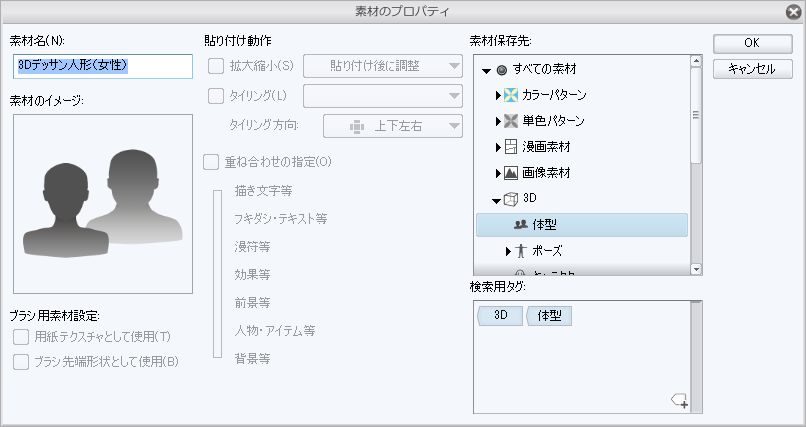Select the 体型 search tag

(x=549, y=316)
